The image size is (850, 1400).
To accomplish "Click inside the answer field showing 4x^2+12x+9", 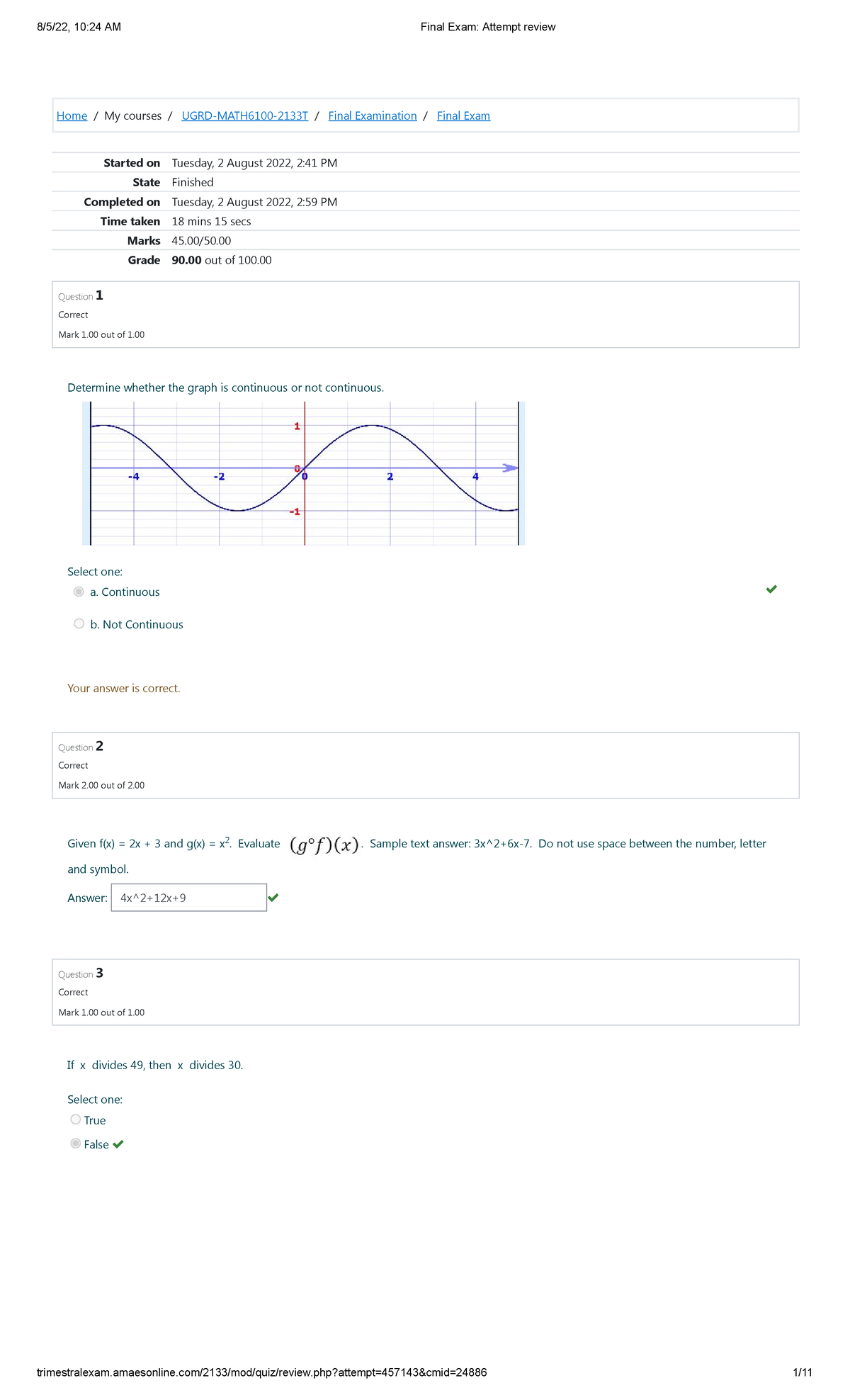I will (188, 897).
